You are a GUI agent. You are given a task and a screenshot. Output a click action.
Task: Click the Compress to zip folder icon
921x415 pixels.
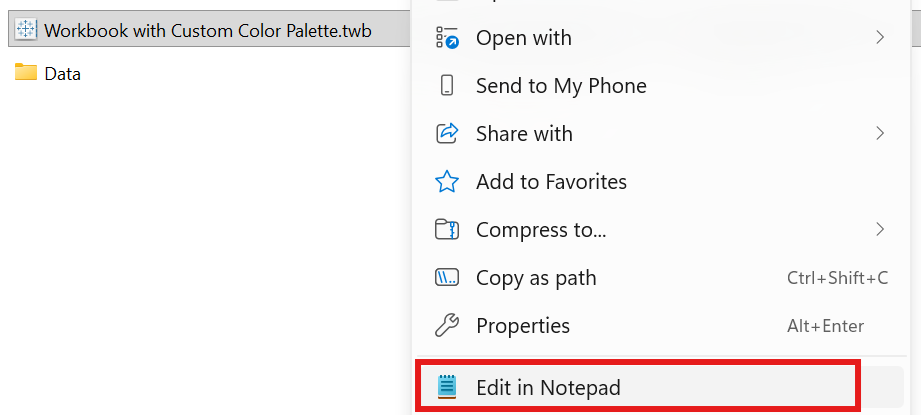pos(447,230)
